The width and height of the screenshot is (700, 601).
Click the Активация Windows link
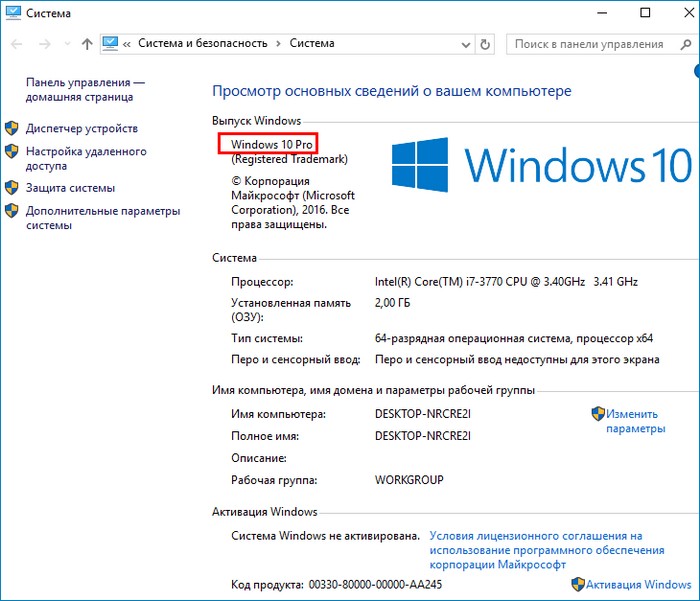[638, 584]
